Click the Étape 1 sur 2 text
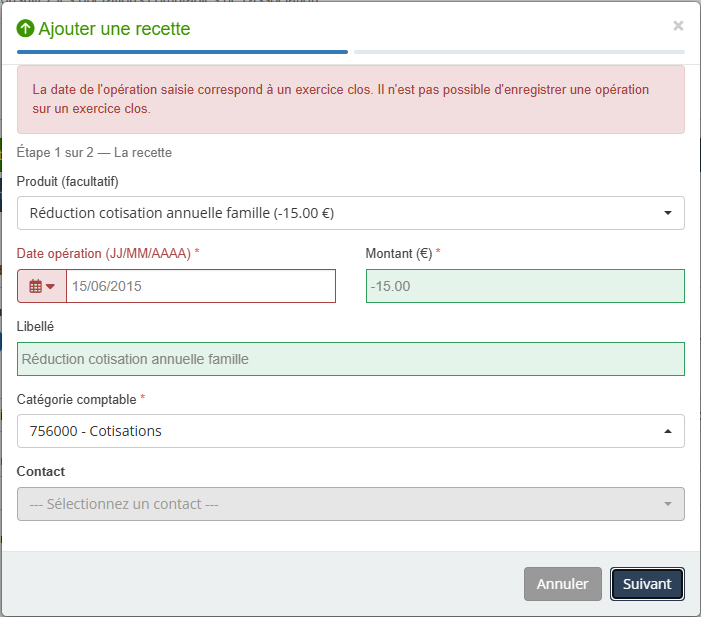 tap(94, 152)
